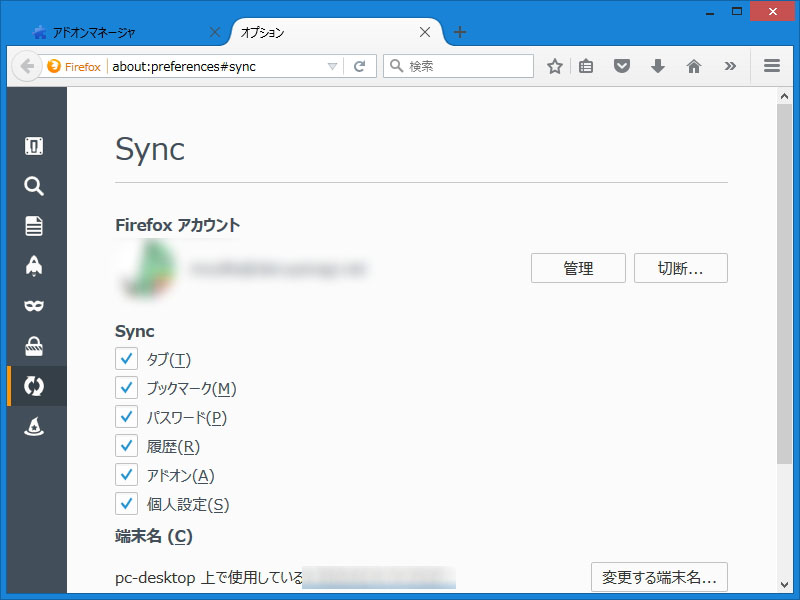Expand the toolbar overflow chevron
Screen dimensions: 800x600
coord(731,66)
